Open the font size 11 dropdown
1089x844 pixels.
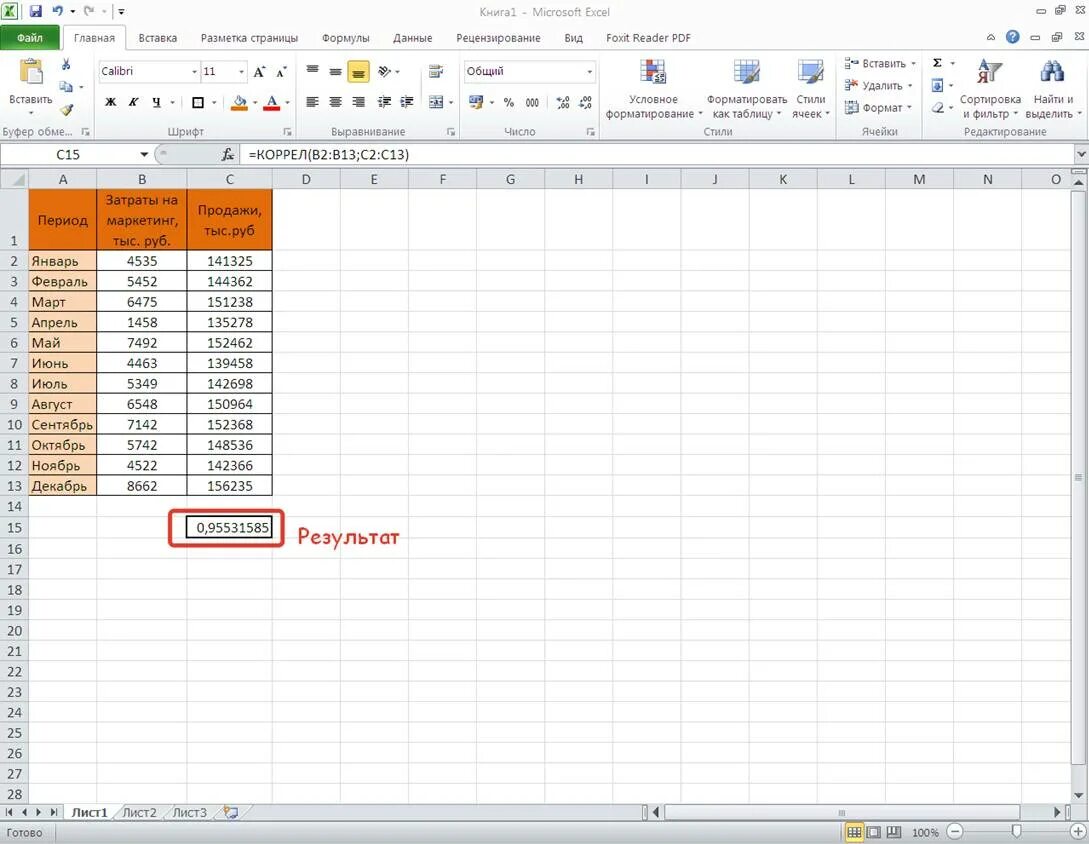[241, 72]
